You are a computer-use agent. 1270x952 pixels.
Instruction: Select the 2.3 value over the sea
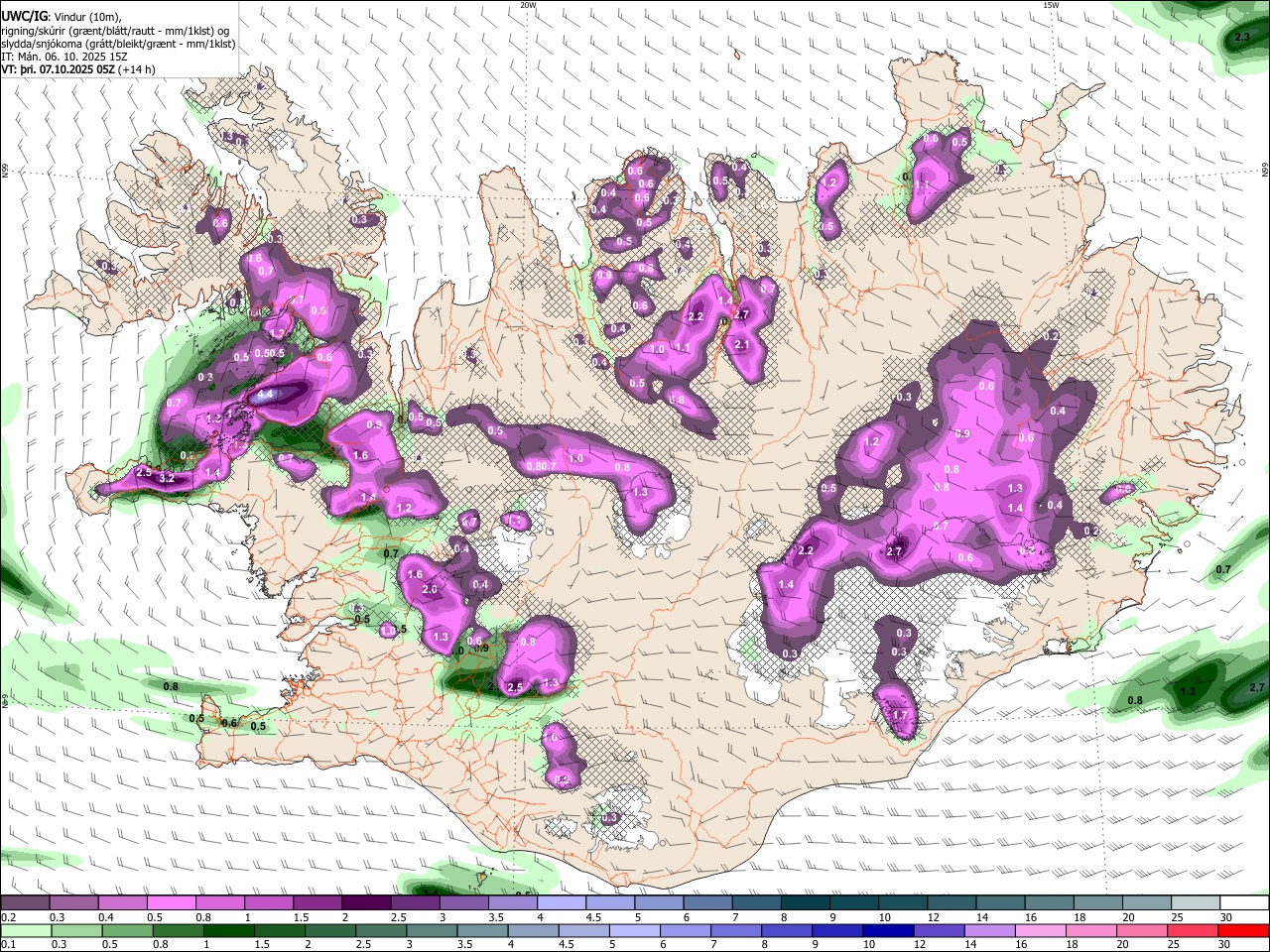(1241, 37)
